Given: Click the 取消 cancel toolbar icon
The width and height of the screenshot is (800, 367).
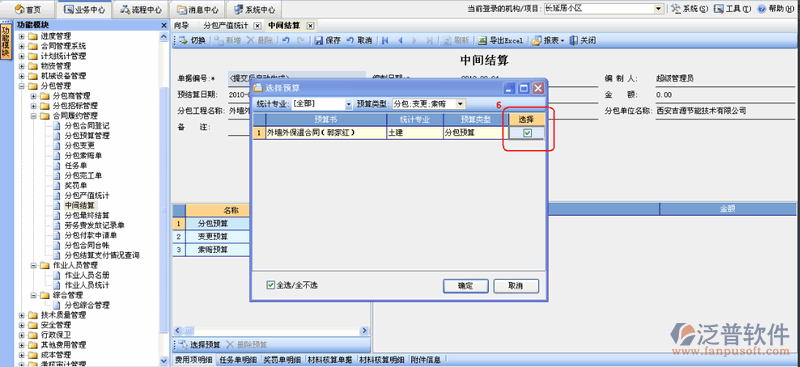Looking at the screenshot, I should tap(350, 41).
